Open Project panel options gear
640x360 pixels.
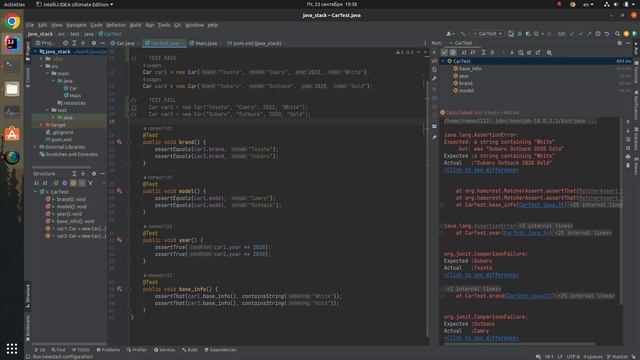pos(94,43)
